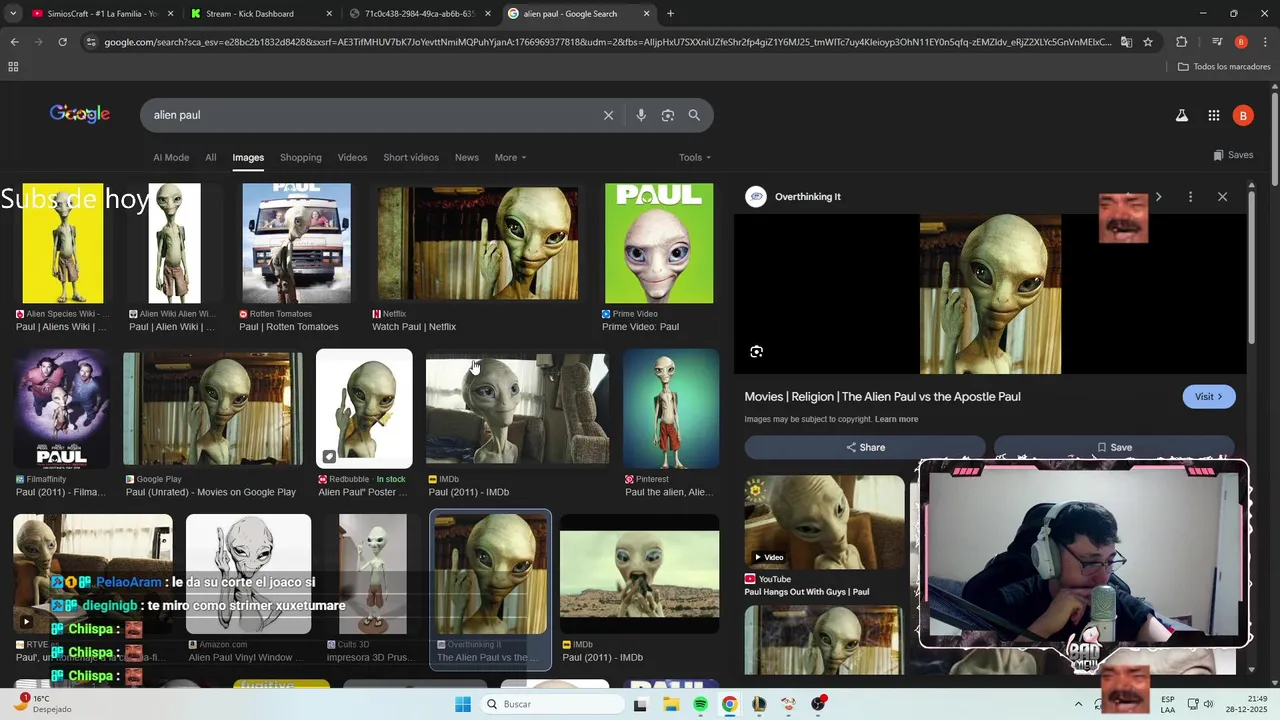Viewport: 1280px width, 720px height.
Task: Open Saves bookmark link
Action: tap(1233, 155)
